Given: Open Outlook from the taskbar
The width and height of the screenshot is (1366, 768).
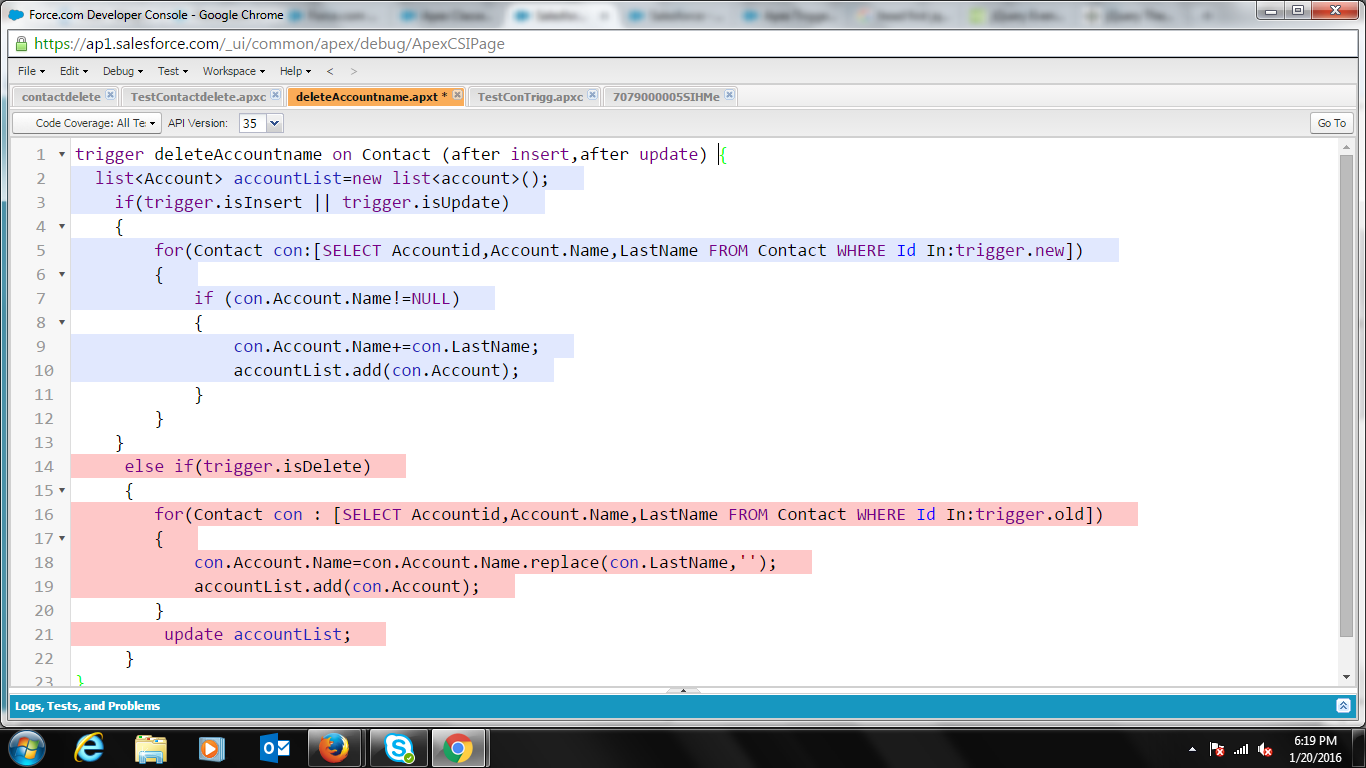Looking at the screenshot, I should (273, 748).
